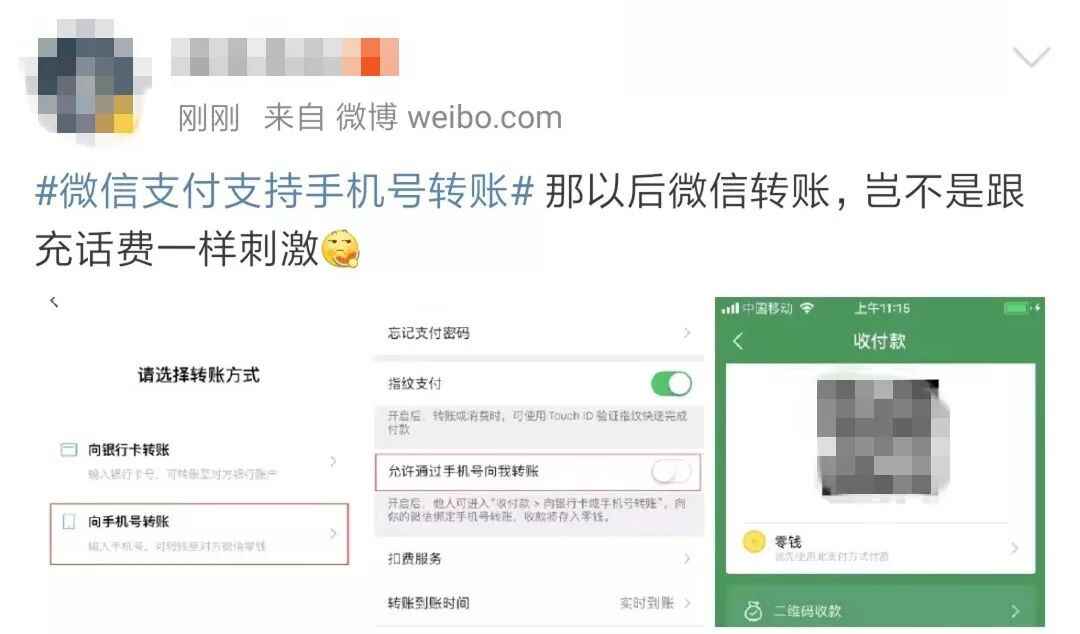
Task: Click the bank card icon beside 向银行卡转账
Action: click(69, 450)
